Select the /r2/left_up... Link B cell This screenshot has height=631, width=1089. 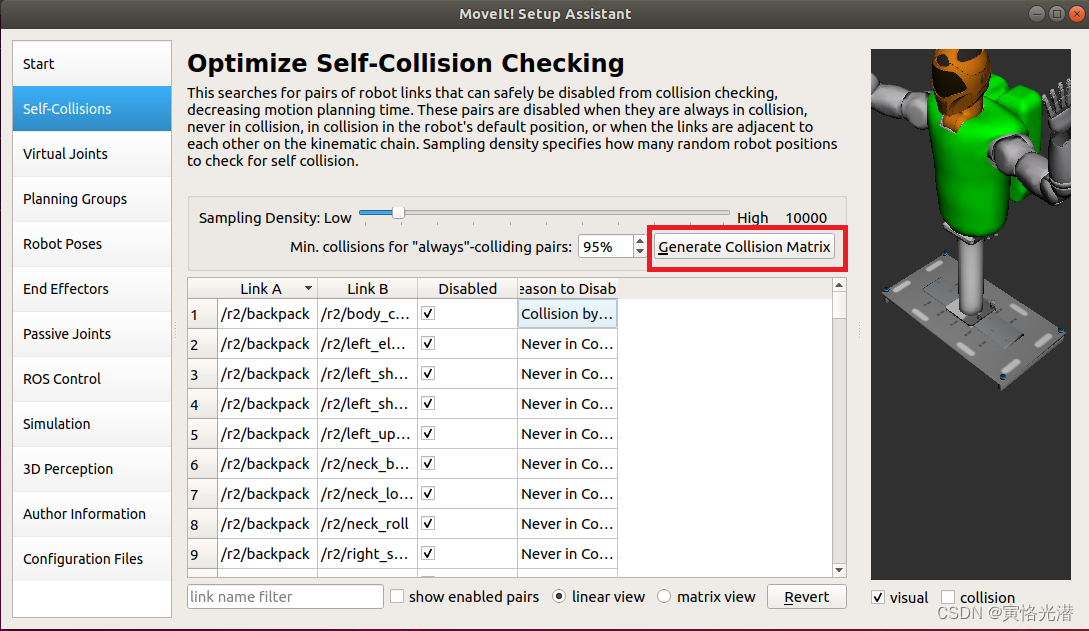pos(367,434)
